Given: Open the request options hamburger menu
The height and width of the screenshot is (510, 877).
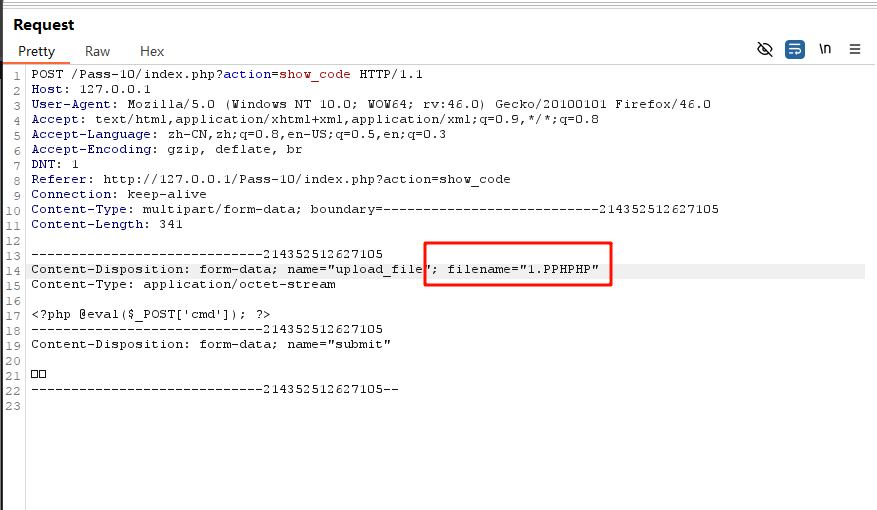Looking at the screenshot, I should [x=855, y=49].
